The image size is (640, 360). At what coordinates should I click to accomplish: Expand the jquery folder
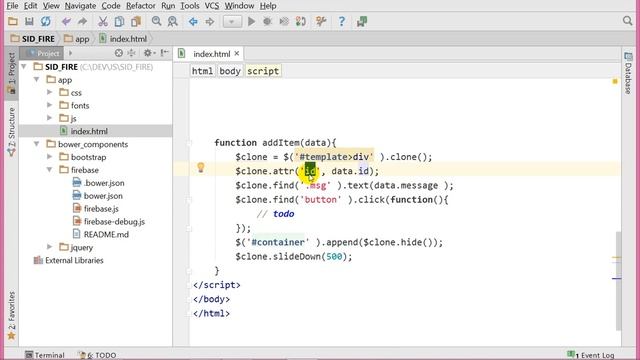(49, 247)
